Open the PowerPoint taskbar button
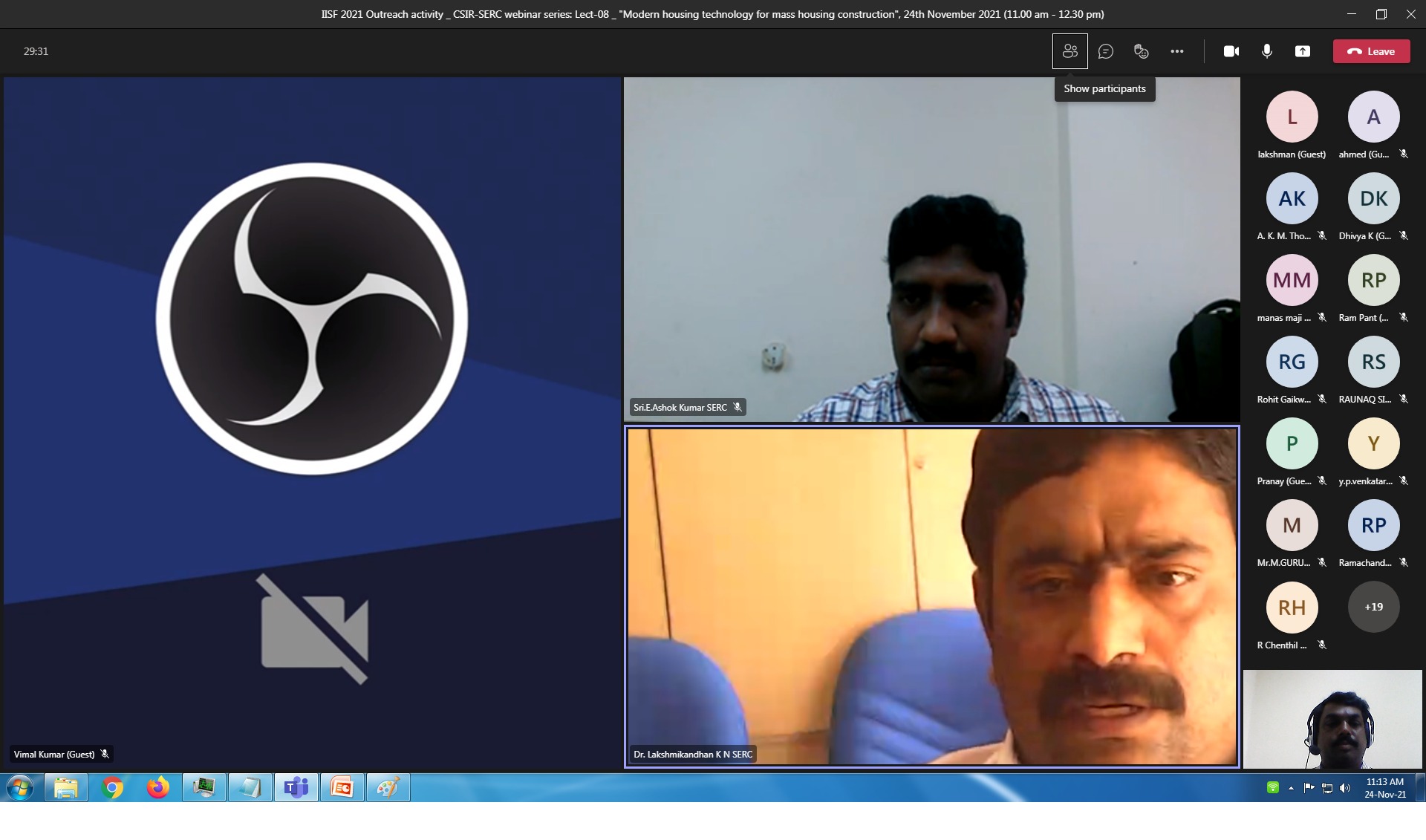 coord(342,787)
